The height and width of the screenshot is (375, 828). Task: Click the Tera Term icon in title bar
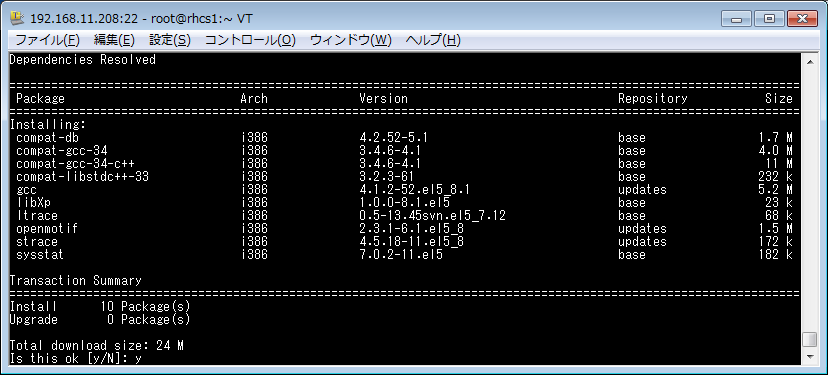pyautogui.click(x=18, y=18)
